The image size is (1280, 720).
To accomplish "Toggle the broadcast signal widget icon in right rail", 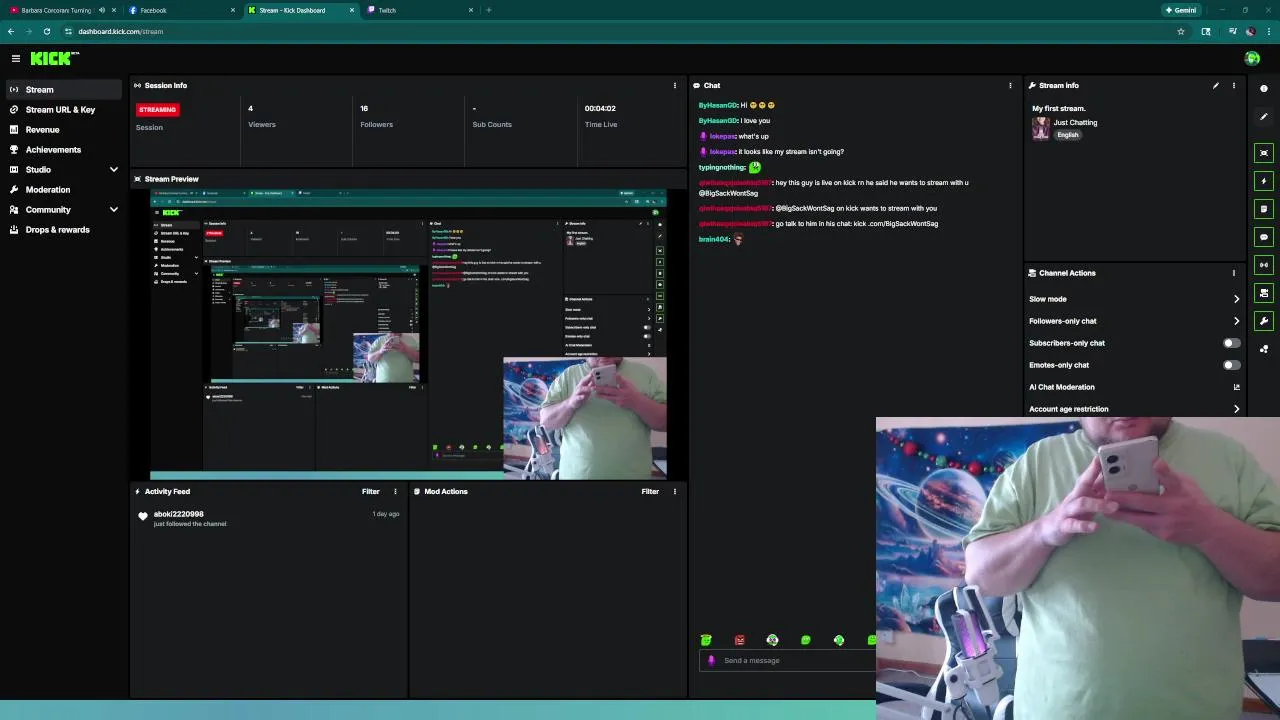I will coord(1264,265).
